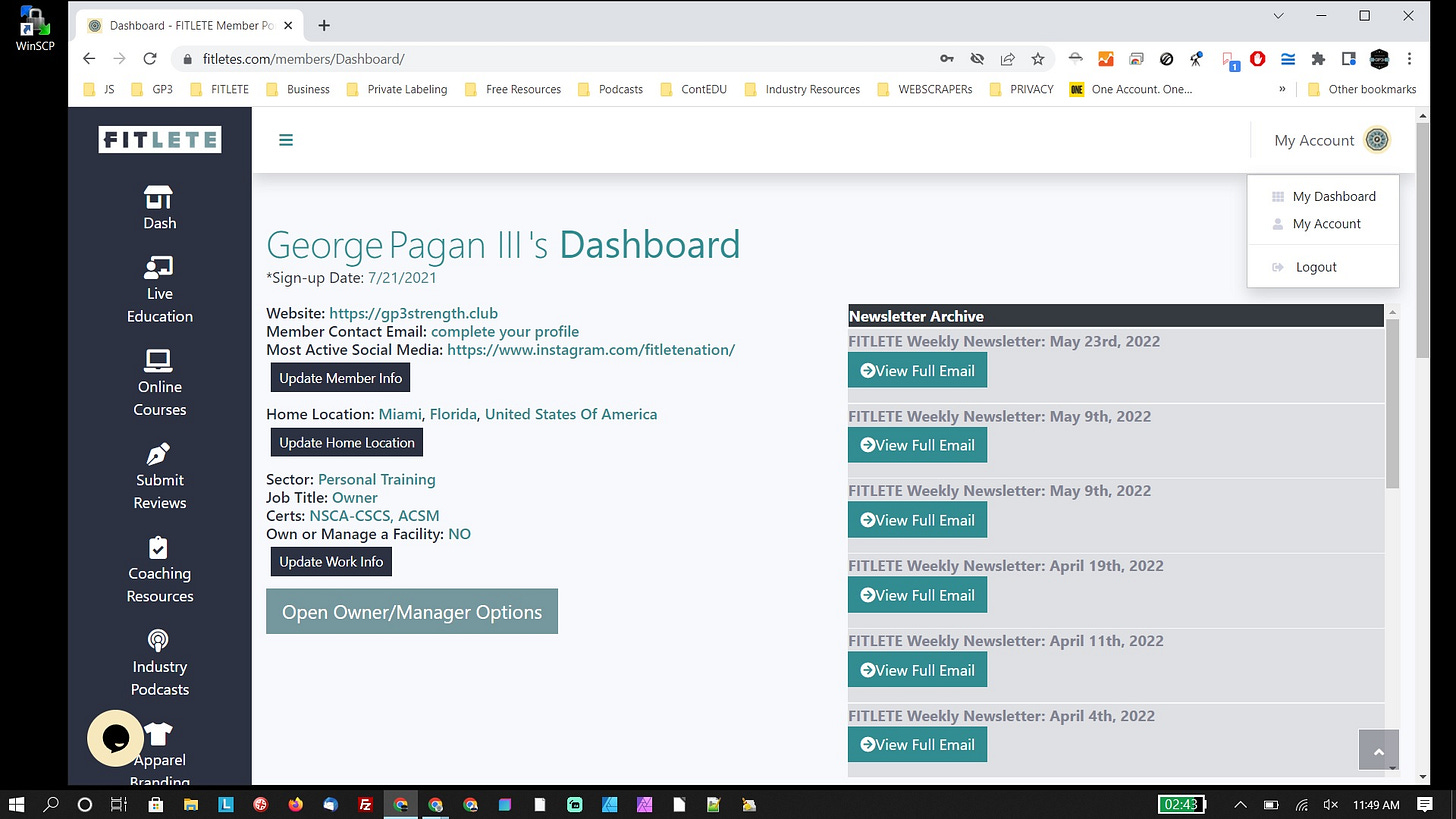Toggle the My Account dropdown
Viewport: 1456px width, 819px height.
(x=1332, y=140)
